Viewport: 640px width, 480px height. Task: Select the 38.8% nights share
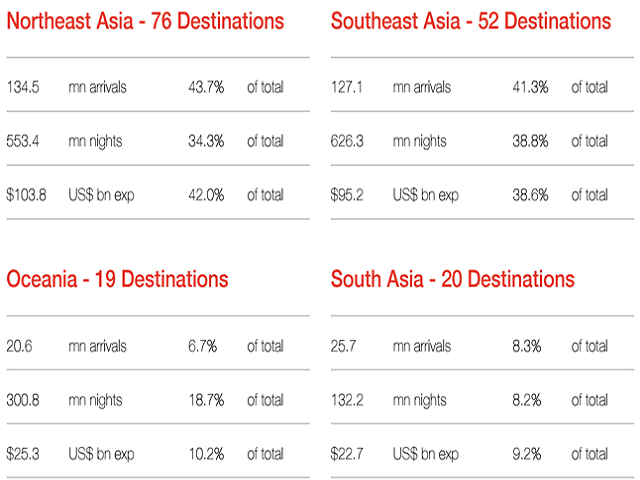point(529,142)
